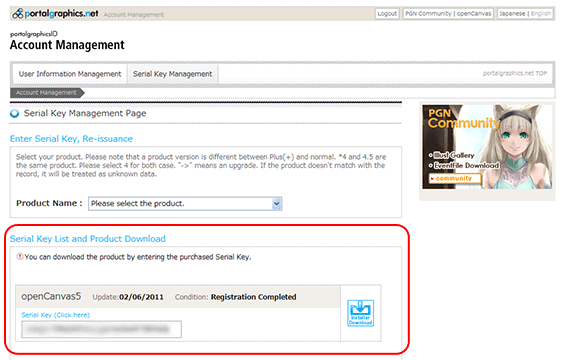Switch to User Information Management tab
This screenshot has height=360, width=563.
(70, 74)
